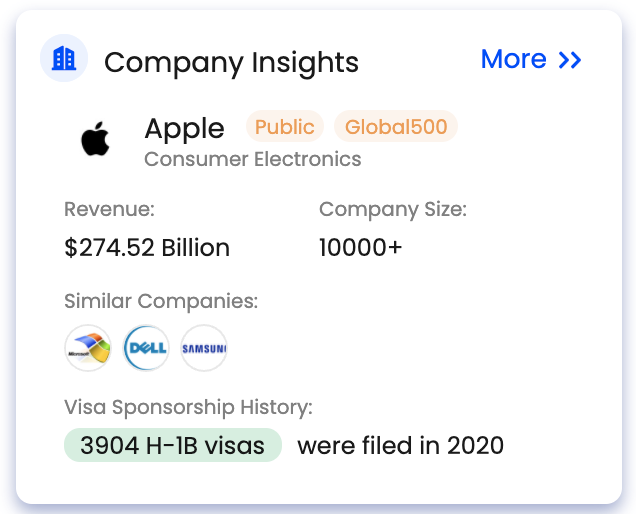Click the Revenue label
Viewport: 636px width, 514px height.
coord(110,209)
